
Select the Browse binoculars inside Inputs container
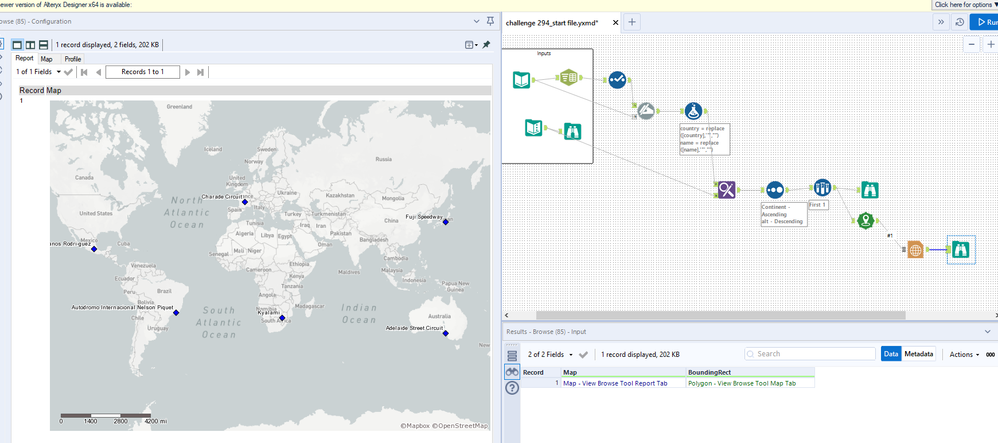coord(572,132)
